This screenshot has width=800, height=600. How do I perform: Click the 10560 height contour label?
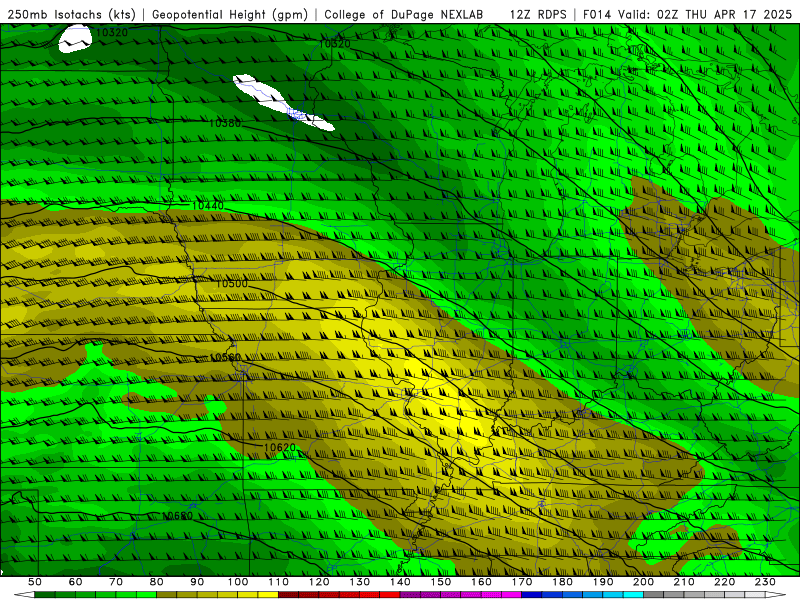tap(225, 357)
